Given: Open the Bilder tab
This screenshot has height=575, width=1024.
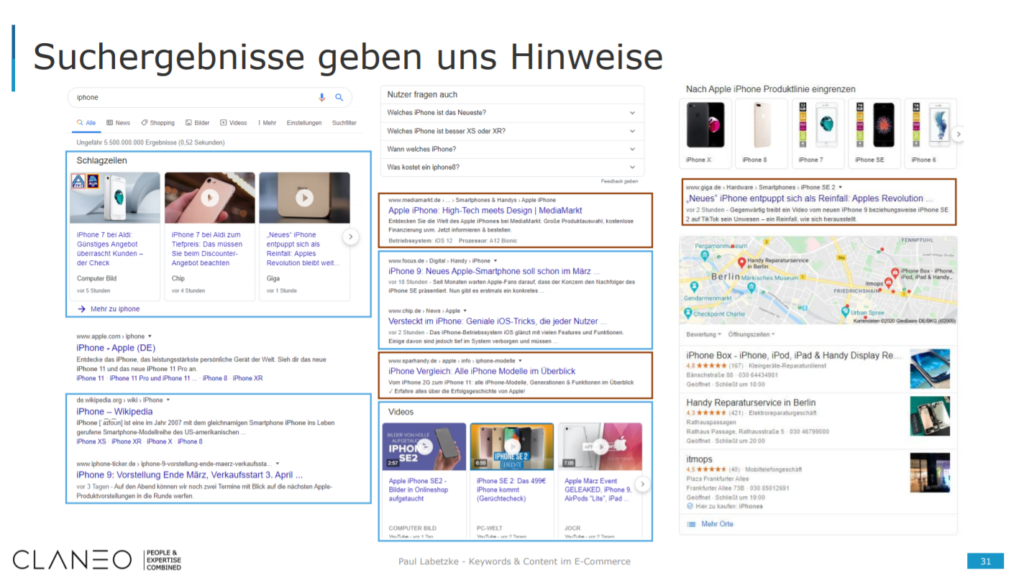Looking at the screenshot, I should 197,123.
